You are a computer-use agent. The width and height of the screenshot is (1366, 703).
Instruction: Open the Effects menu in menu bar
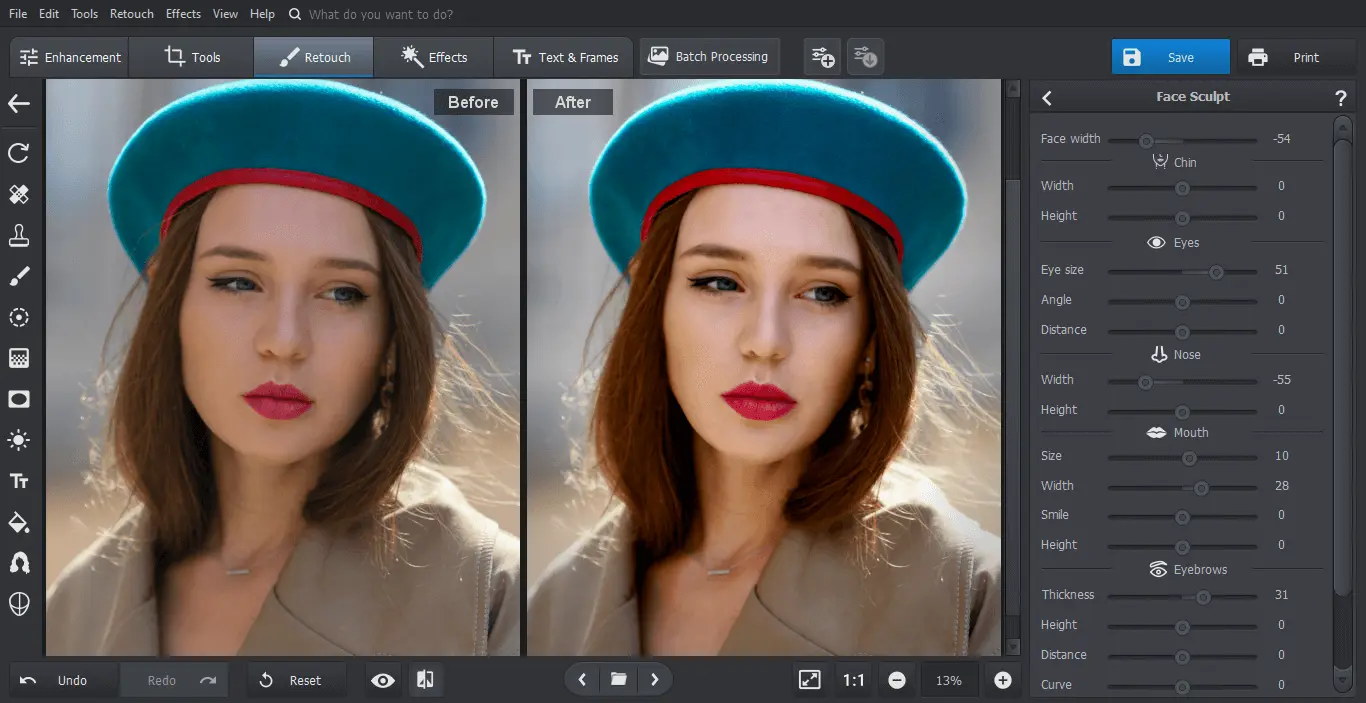[183, 14]
